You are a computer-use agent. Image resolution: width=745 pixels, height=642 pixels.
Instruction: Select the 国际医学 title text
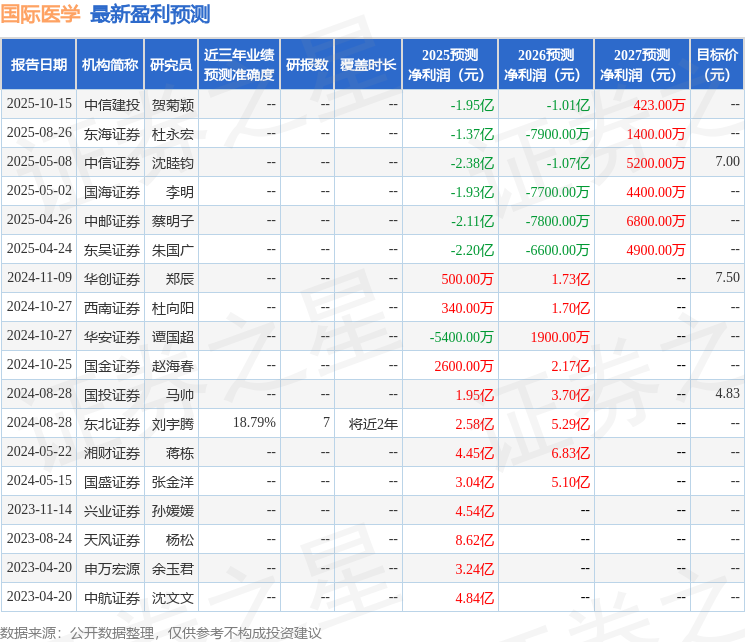point(40,14)
